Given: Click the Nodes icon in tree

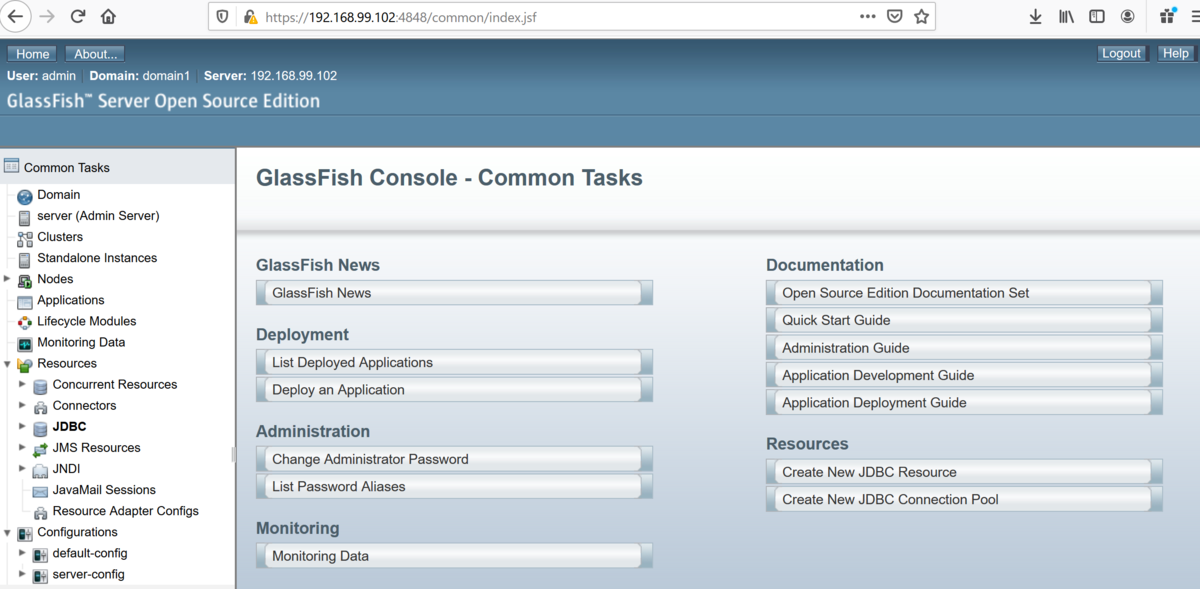Looking at the screenshot, I should point(25,280).
